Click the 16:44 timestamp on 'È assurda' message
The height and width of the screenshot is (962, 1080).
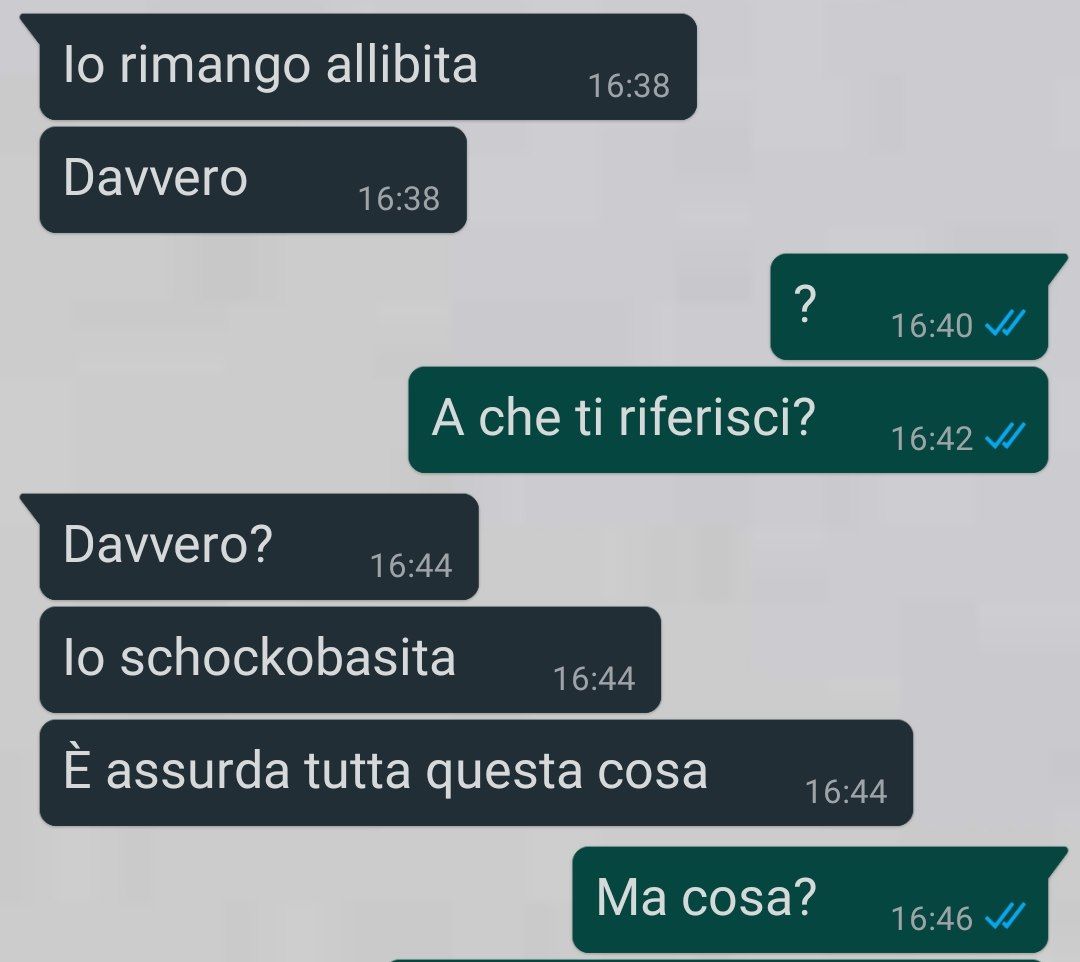[x=846, y=792]
